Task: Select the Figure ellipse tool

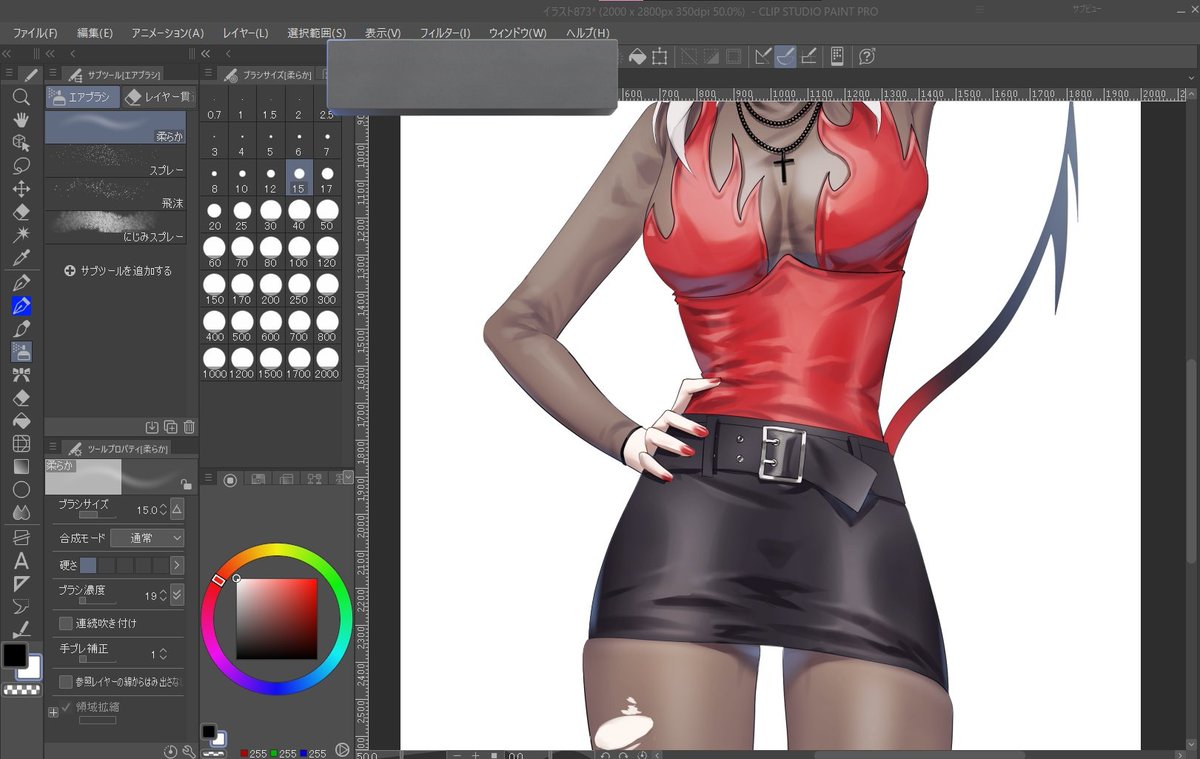Action: coord(20,489)
